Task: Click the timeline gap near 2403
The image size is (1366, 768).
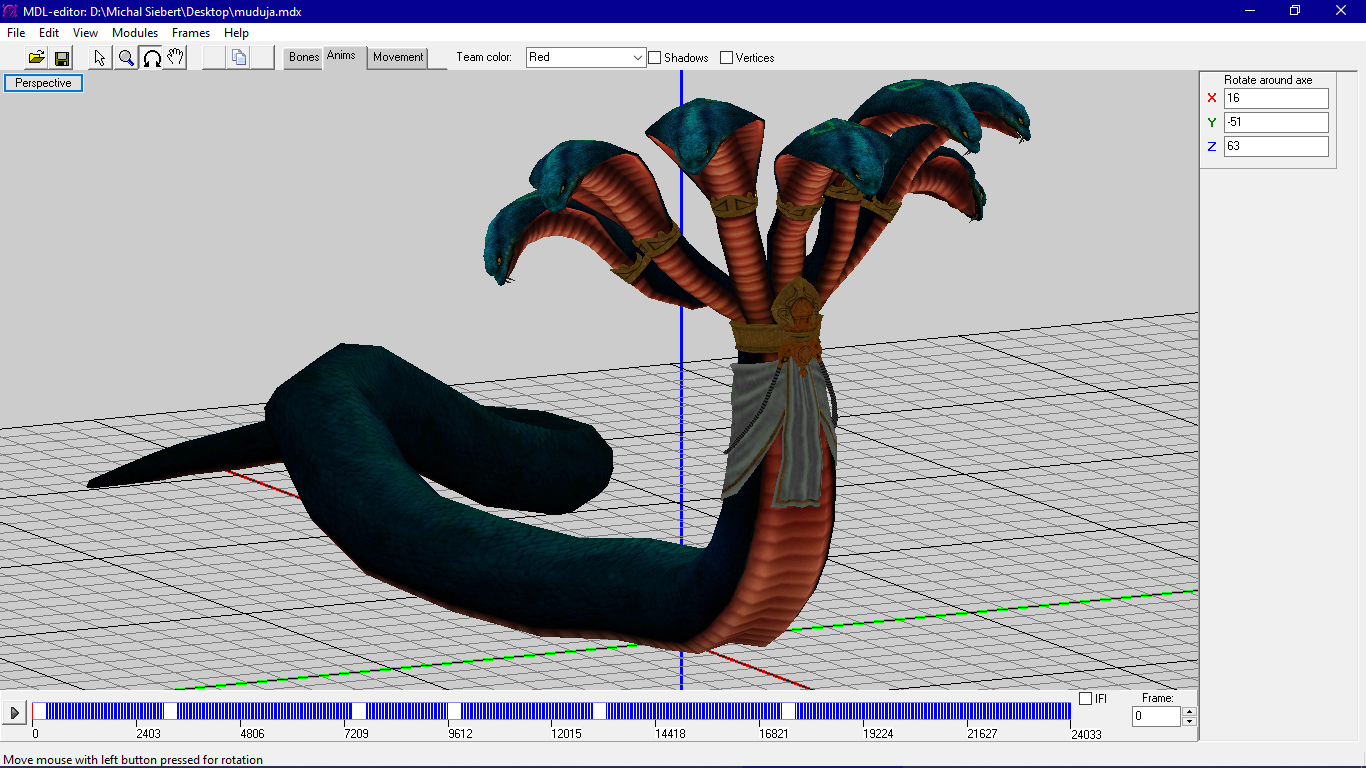Action: pyautogui.click(x=170, y=711)
